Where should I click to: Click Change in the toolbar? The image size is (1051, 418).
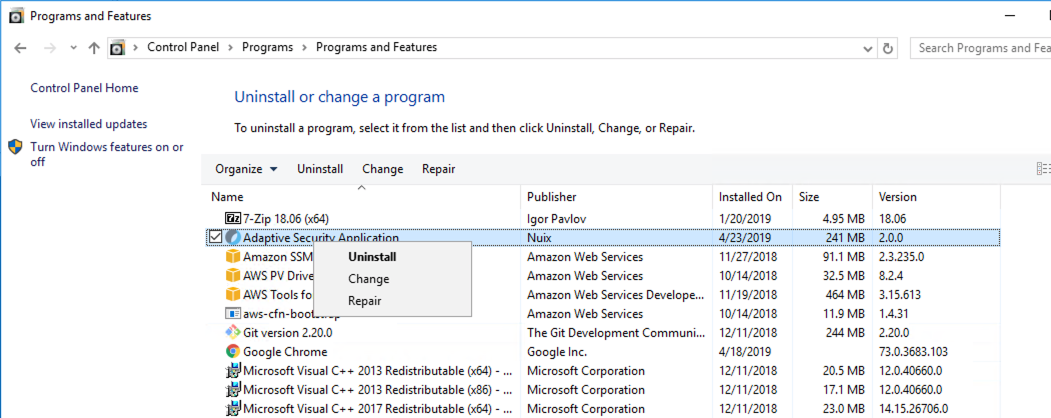tap(383, 169)
